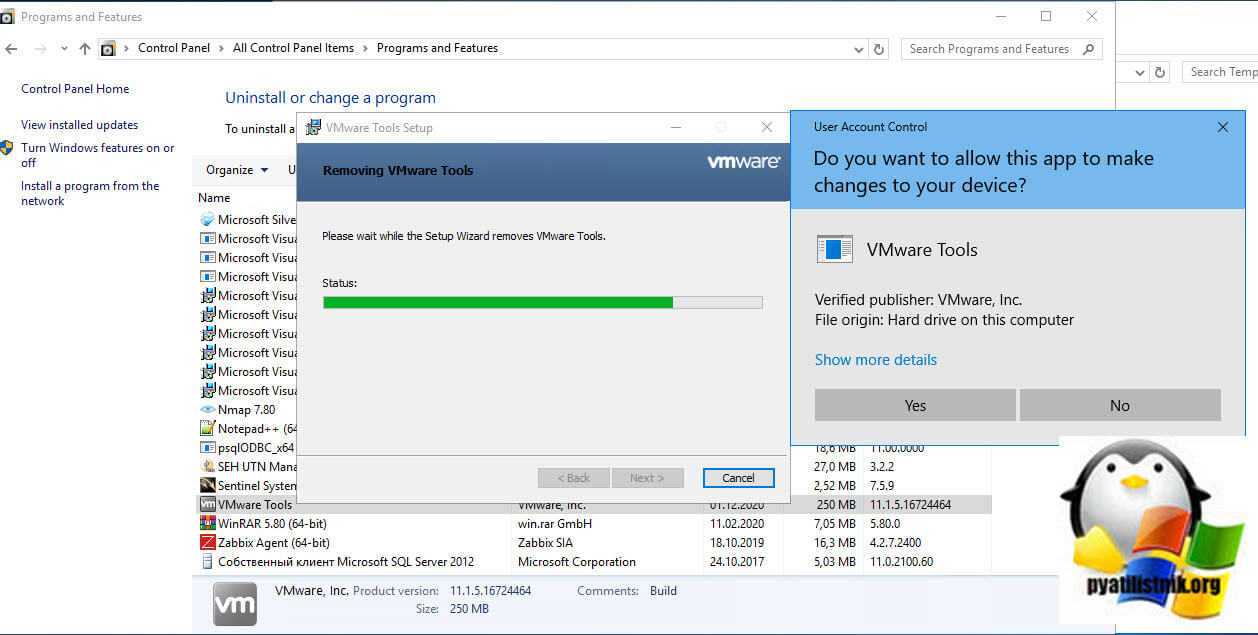Select Zabbix Agent (64-bit) entry
The height and width of the screenshot is (635, 1258).
tap(274, 543)
